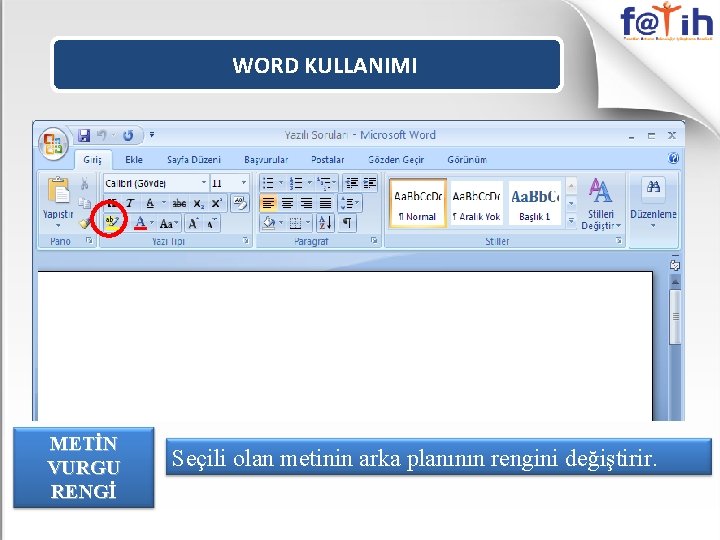Undo the last action
This screenshot has width=720, height=540.
pyautogui.click(x=101, y=135)
